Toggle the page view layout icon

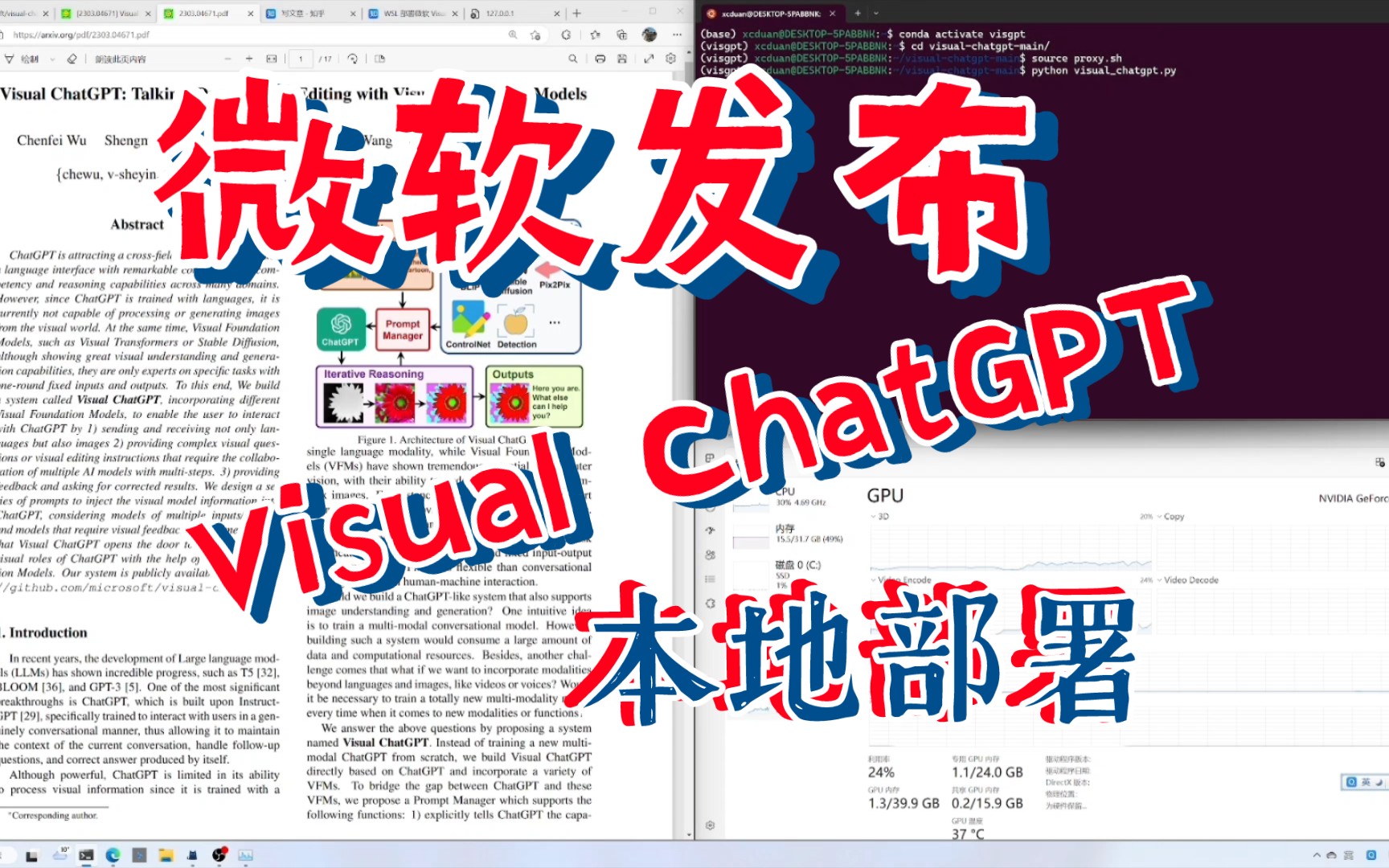coord(379,59)
